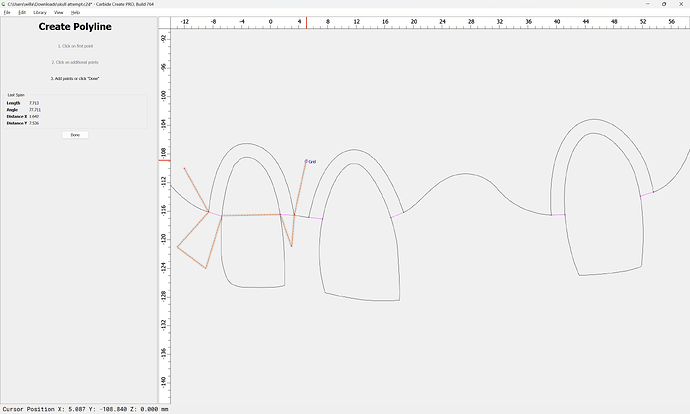Click the Angle value in Last Span
Screen dimensions: 690x414
[x=35, y=110]
